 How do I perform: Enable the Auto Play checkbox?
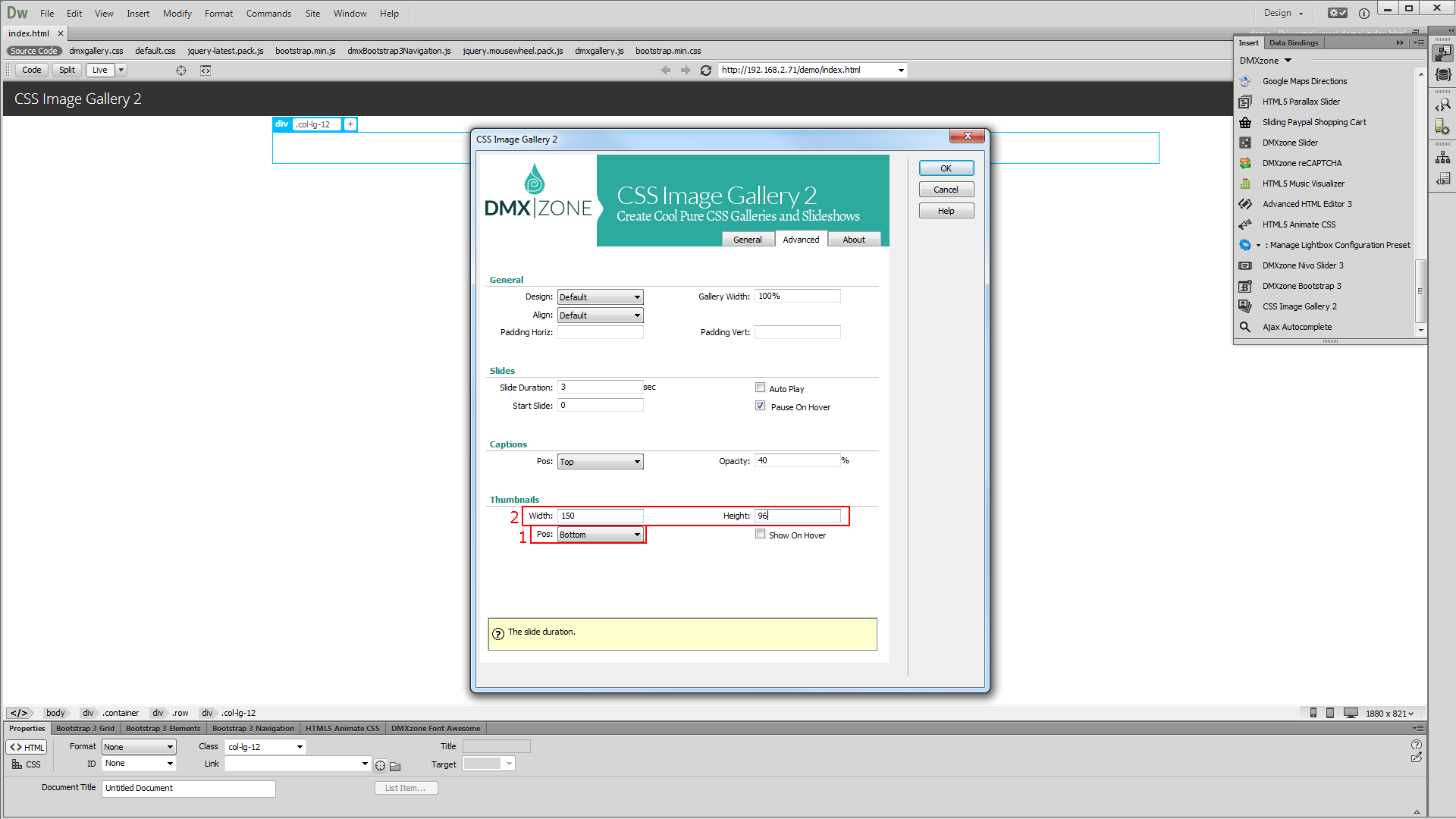pyautogui.click(x=760, y=388)
